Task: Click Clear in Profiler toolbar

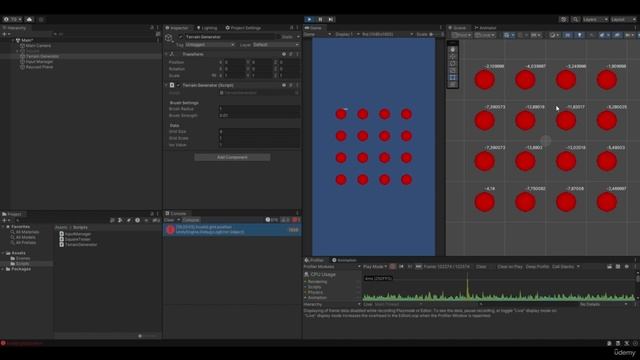Action: [481, 267]
